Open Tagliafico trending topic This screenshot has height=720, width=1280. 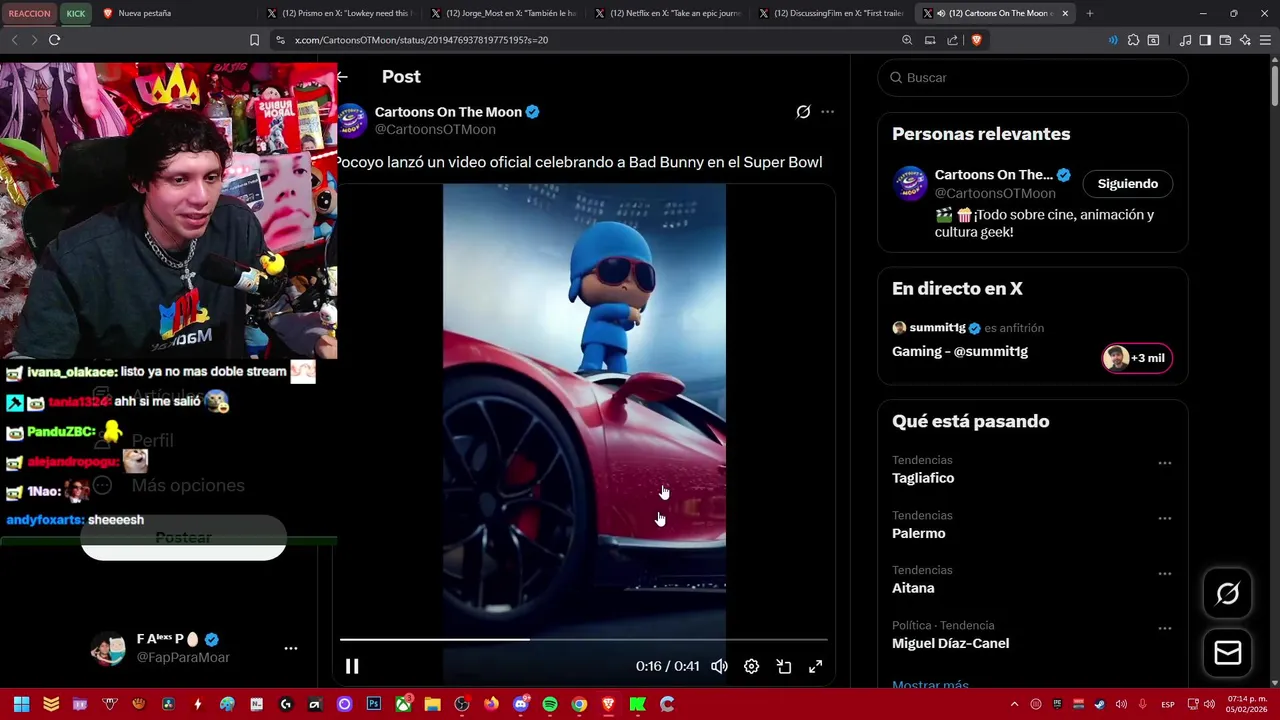(923, 478)
